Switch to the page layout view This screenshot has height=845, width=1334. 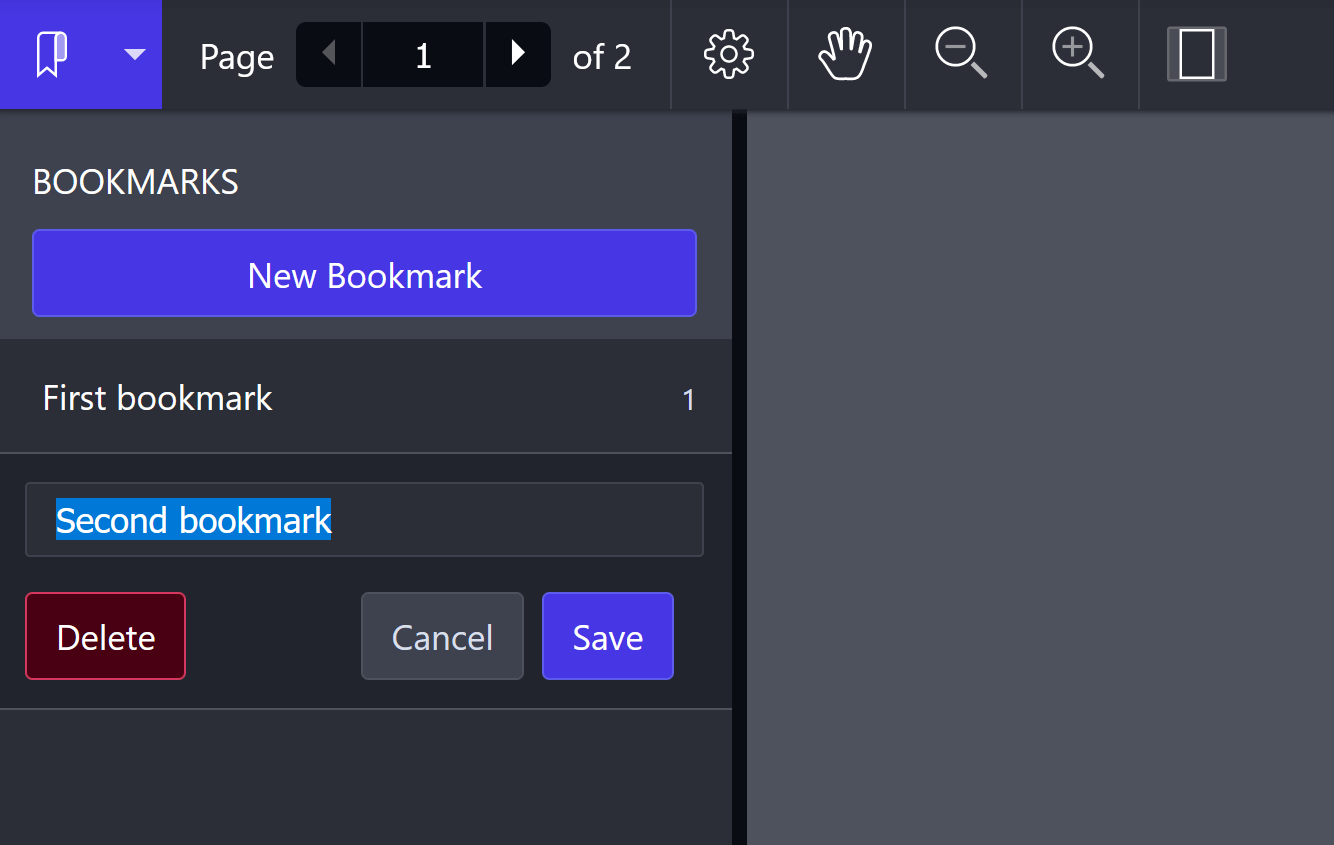pyautogui.click(x=1197, y=55)
